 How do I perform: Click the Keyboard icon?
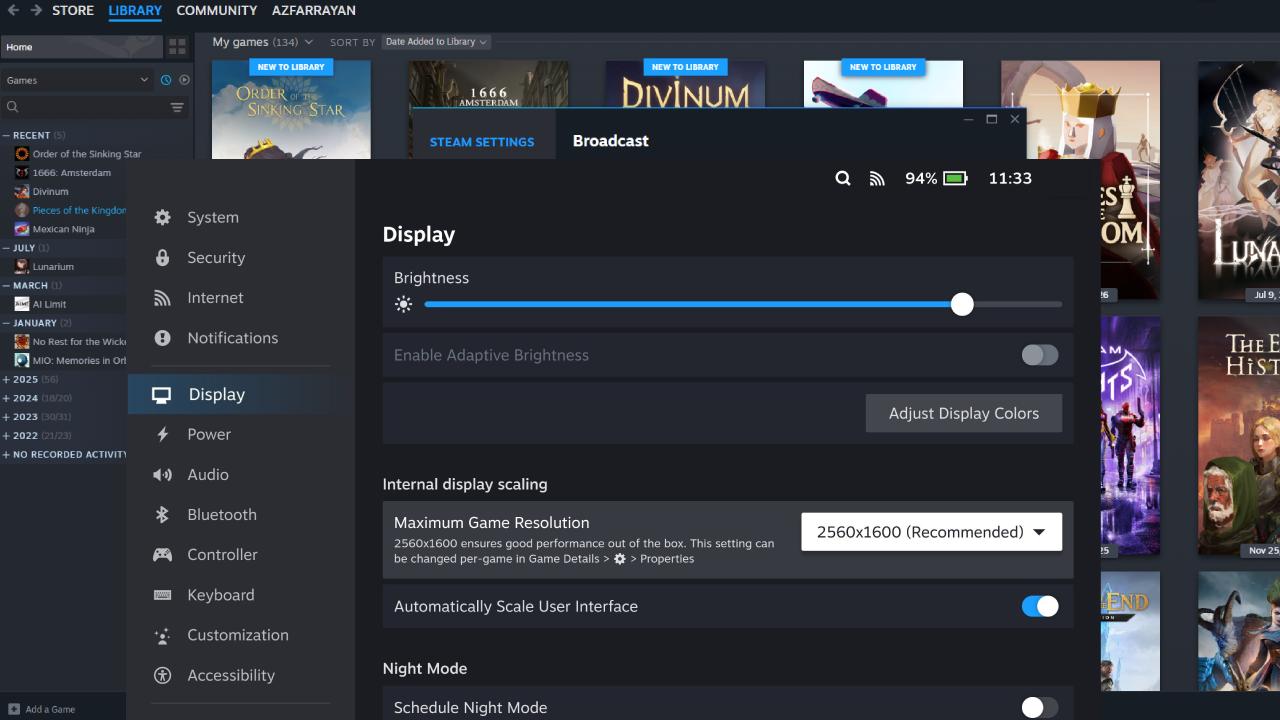click(162, 594)
